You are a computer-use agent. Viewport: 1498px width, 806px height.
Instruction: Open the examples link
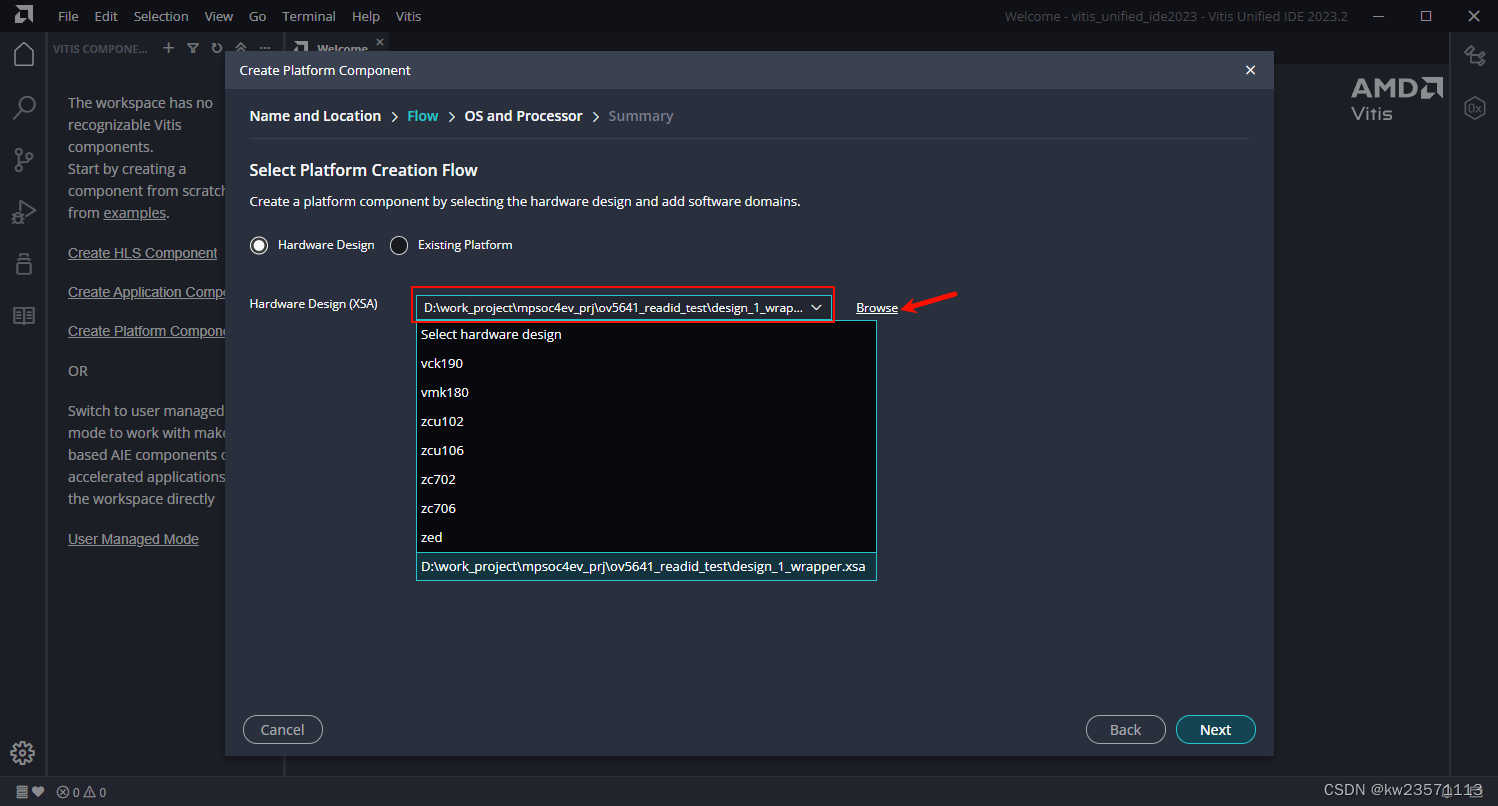[134, 213]
